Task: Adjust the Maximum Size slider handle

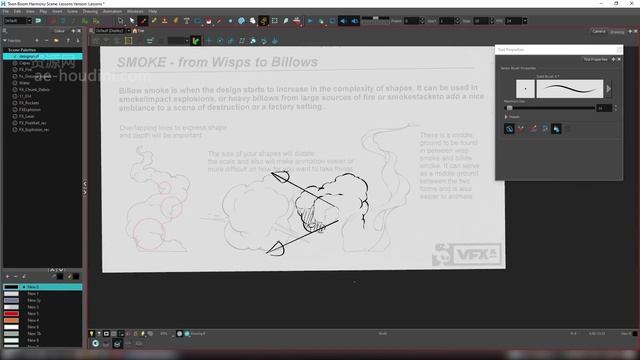Action: (509, 108)
